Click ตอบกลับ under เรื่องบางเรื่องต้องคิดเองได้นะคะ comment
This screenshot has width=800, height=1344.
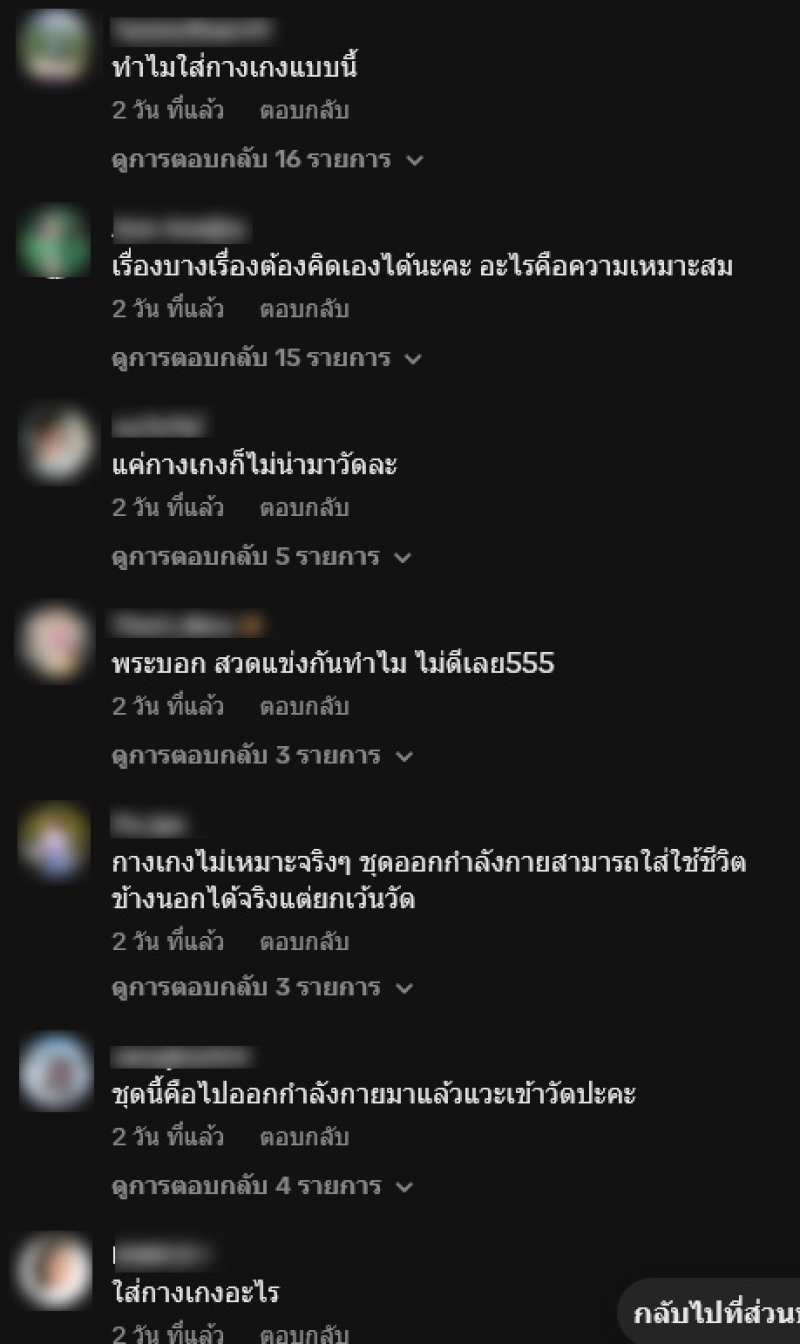304,309
